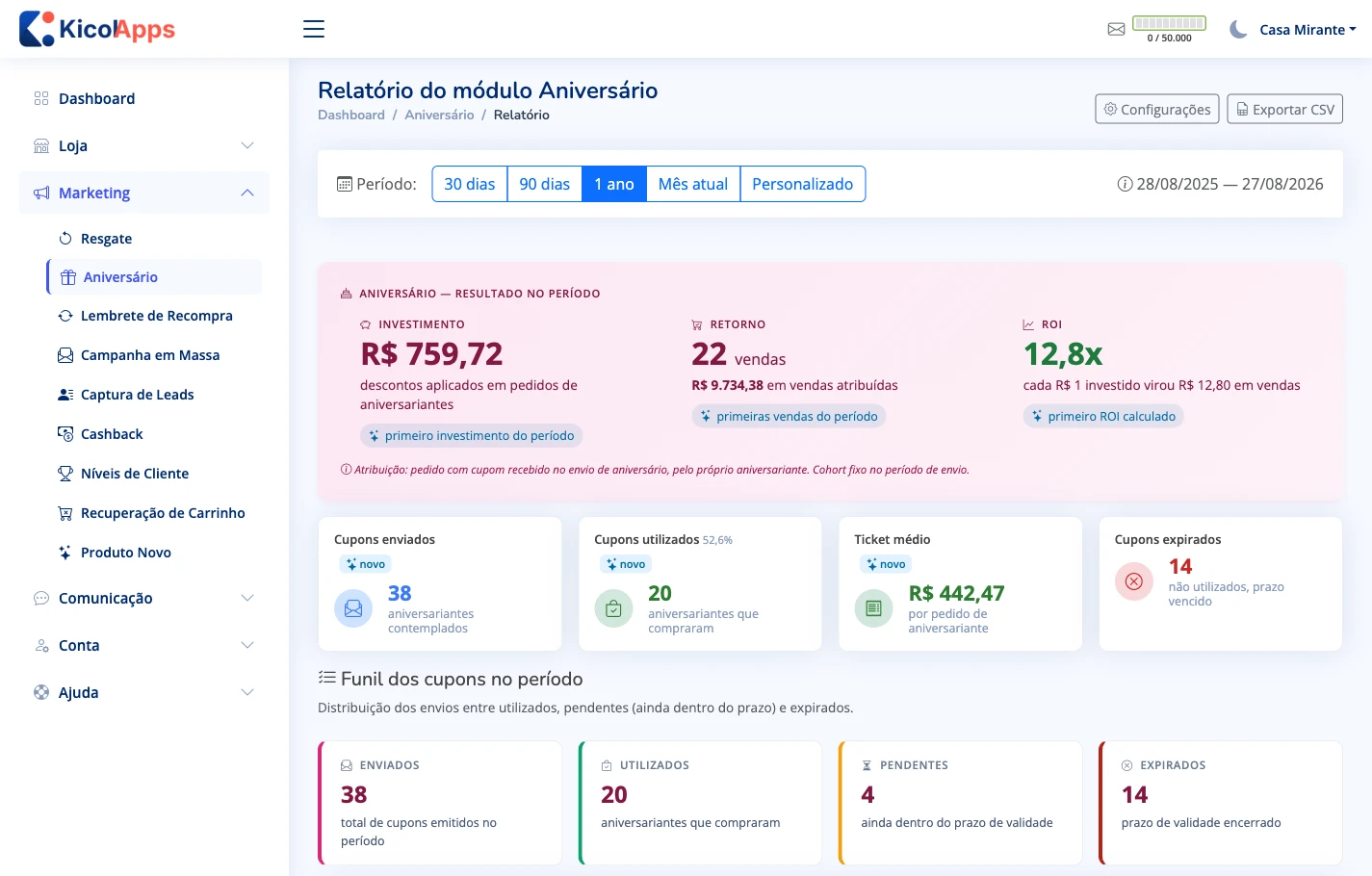
Task: Expand the Comunicação menu chevron
Action: (x=247, y=598)
